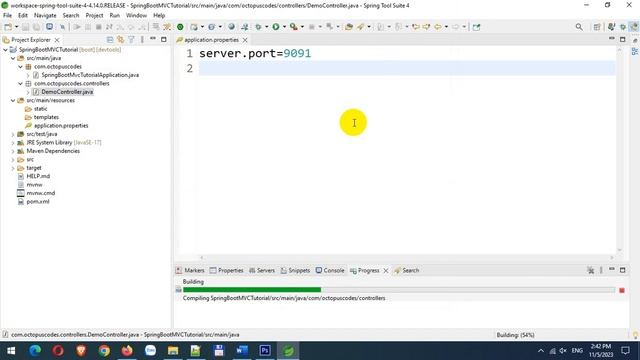The height and width of the screenshot is (360, 640).
Task: Expand the src/test/java folder node
Action: pos(13,134)
